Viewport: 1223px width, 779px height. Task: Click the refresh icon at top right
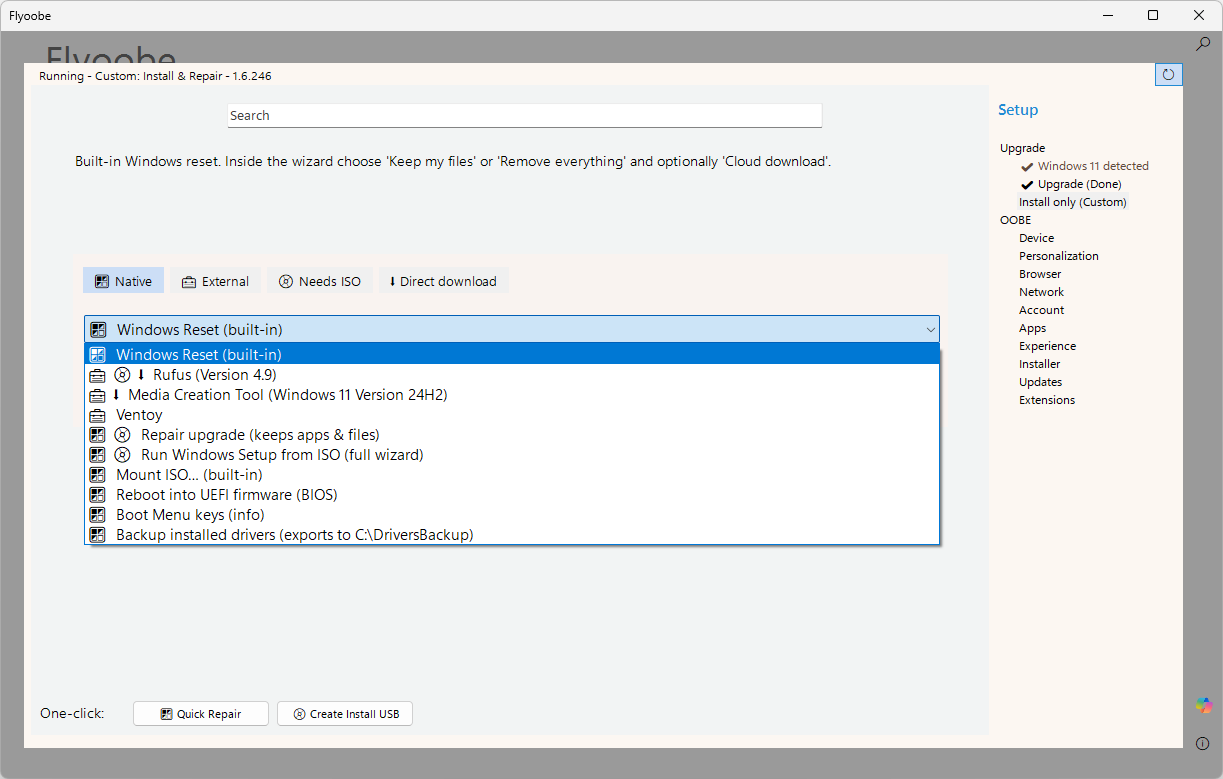(1168, 74)
